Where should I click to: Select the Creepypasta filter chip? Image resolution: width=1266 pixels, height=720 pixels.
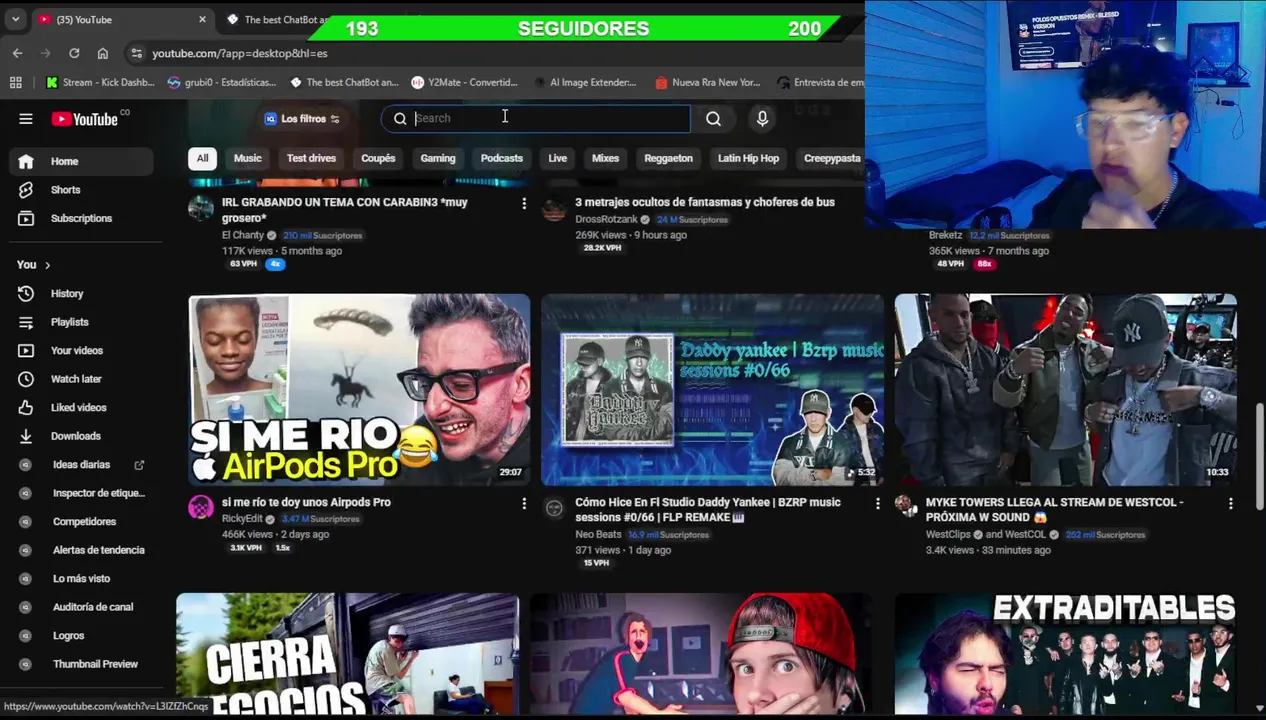(x=832, y=158)
